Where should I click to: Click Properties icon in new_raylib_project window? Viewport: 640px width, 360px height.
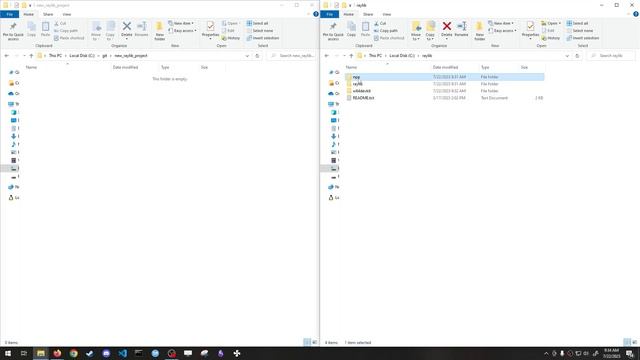[x=210, y=27]
